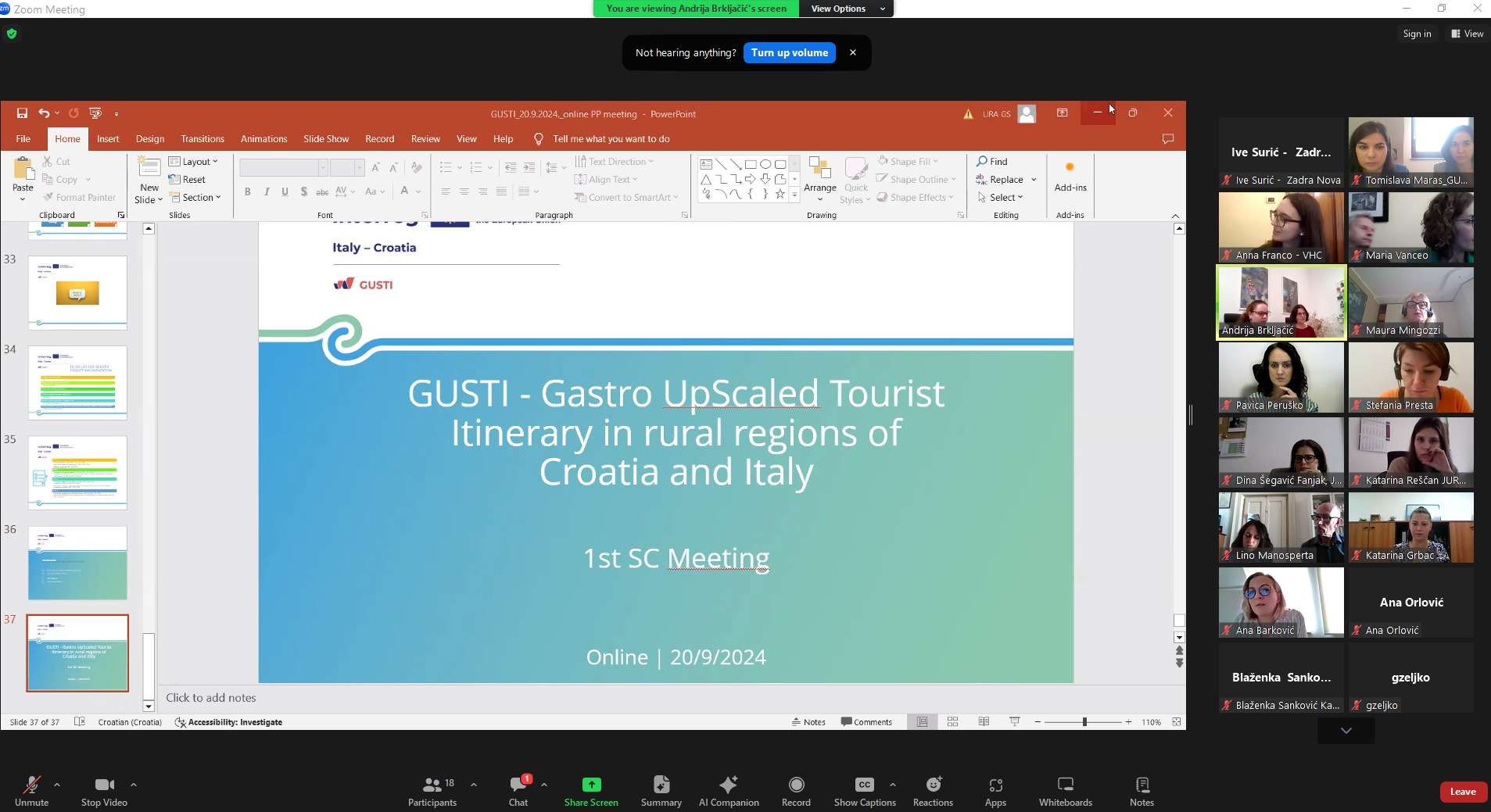Collapse the PowerPoint ribbon

(x=1175, y=216)
